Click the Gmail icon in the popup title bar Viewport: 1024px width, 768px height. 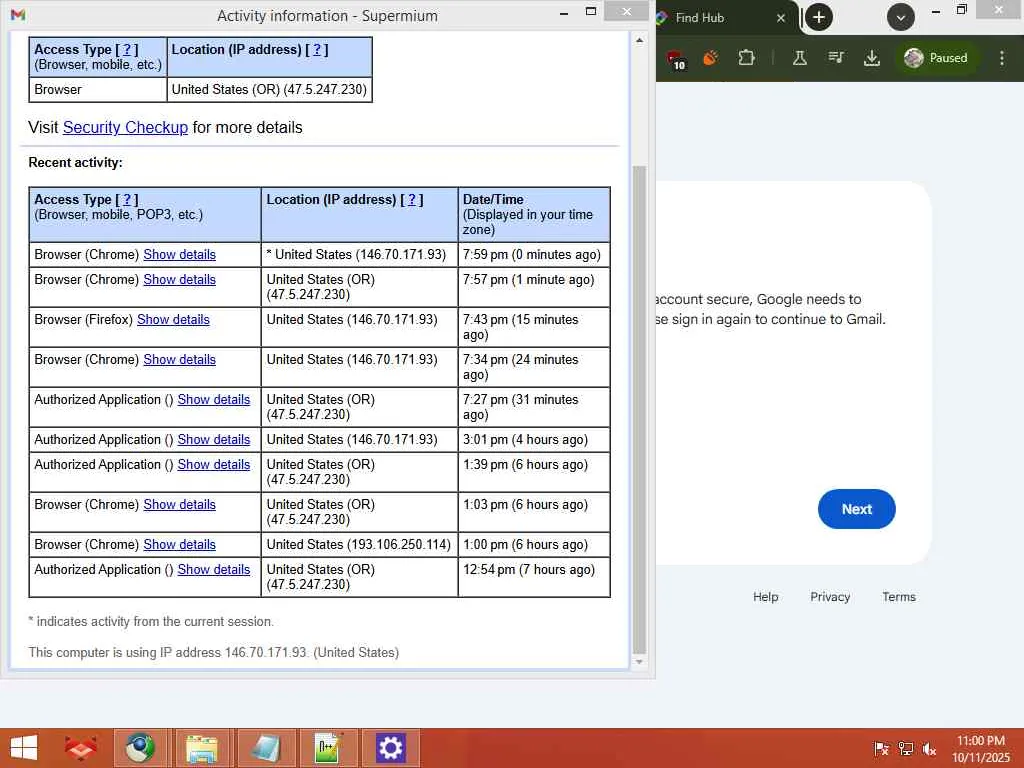18,15
